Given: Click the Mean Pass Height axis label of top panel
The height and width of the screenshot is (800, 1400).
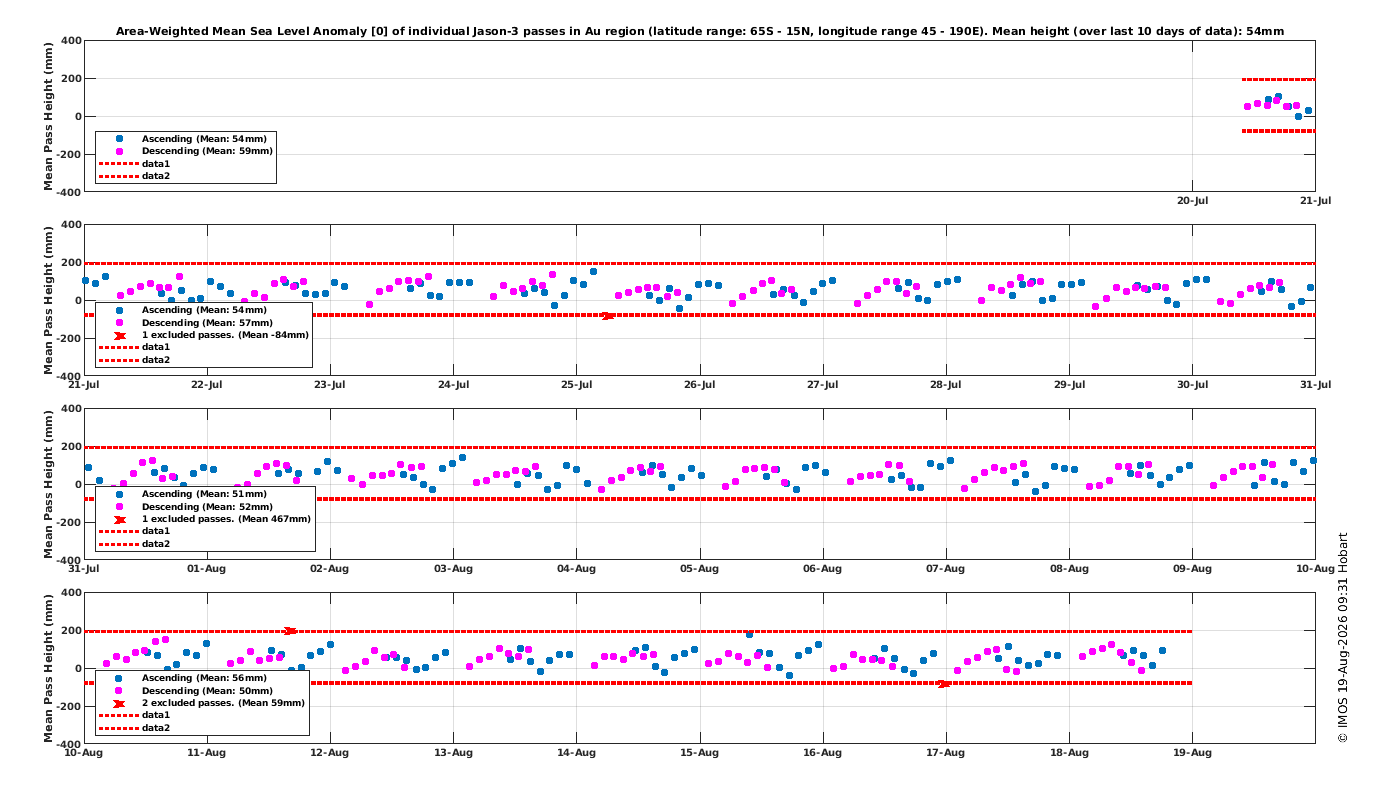Looking at the screenshot, I should pyautogui.click(x=49, y=116).
